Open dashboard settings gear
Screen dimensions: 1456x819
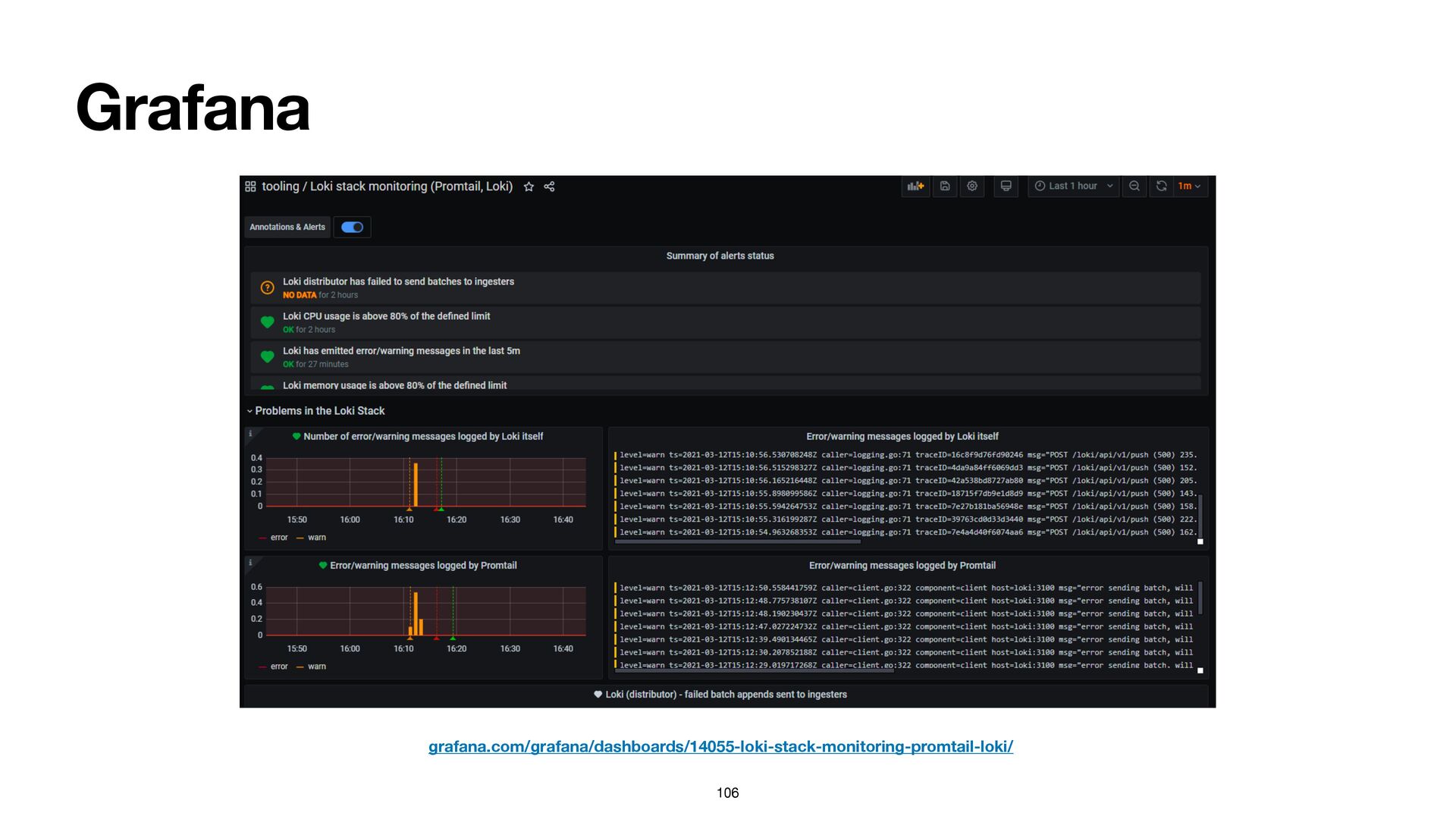tap(972, 186)
